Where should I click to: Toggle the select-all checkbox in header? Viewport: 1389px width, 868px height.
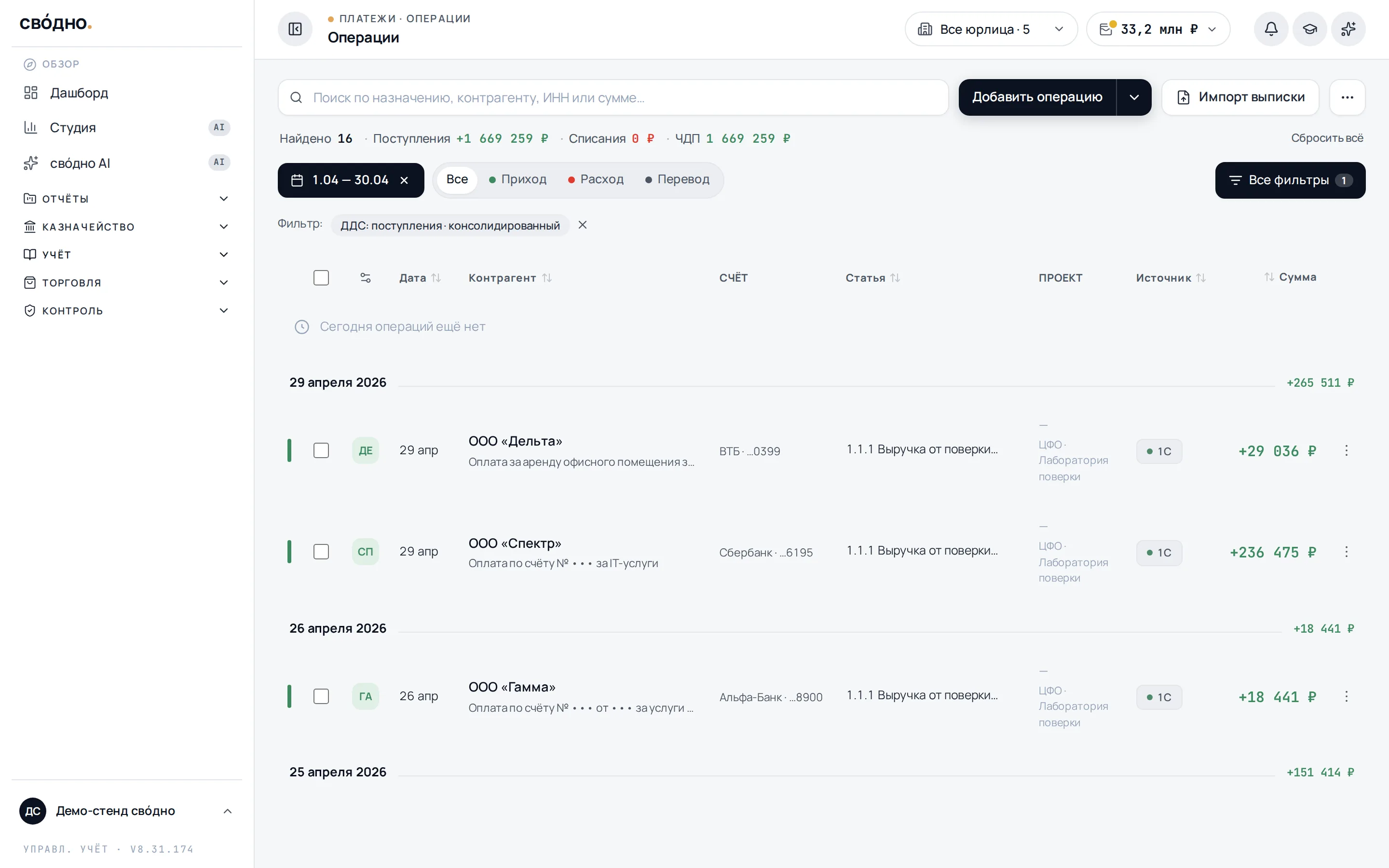321,278
